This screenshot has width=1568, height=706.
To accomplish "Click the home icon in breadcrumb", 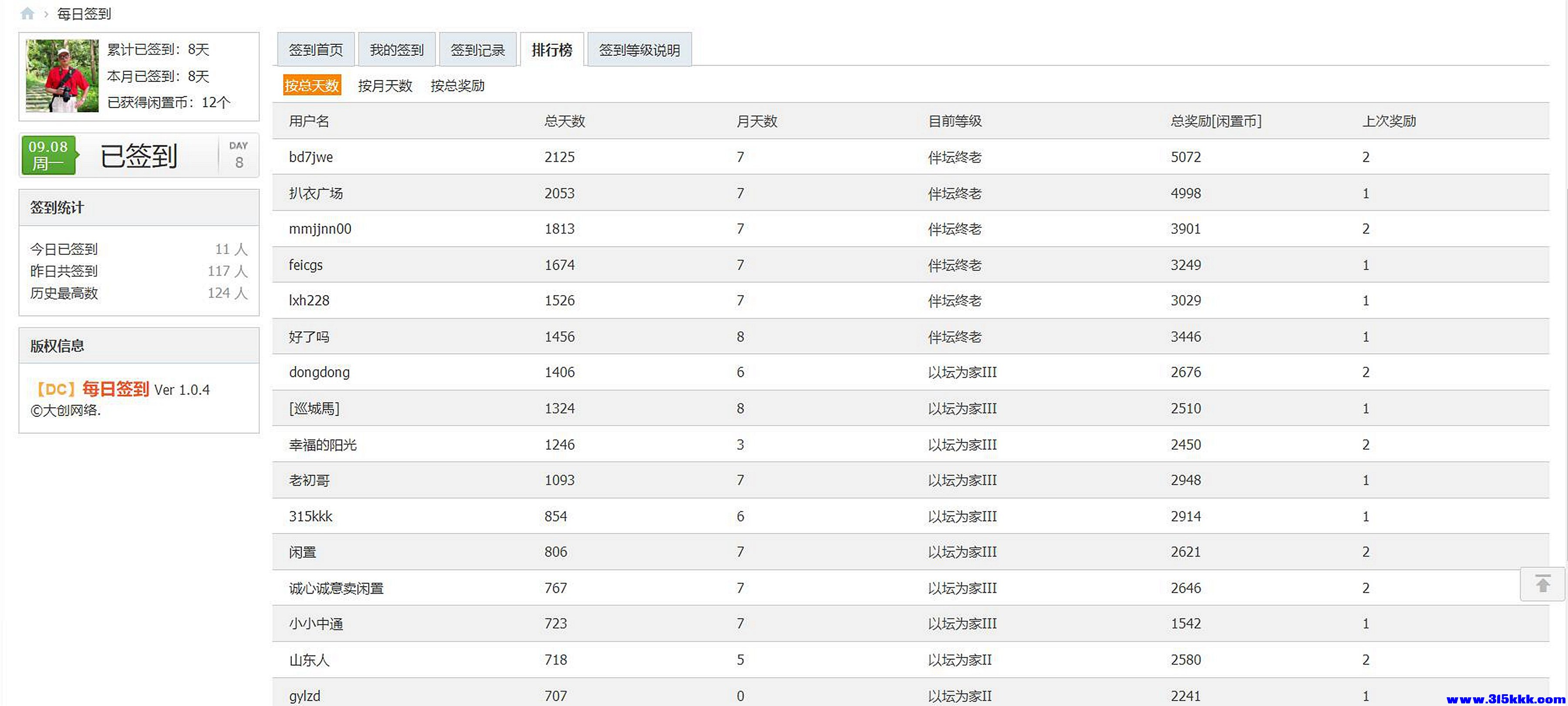I will tap(27, 14).
